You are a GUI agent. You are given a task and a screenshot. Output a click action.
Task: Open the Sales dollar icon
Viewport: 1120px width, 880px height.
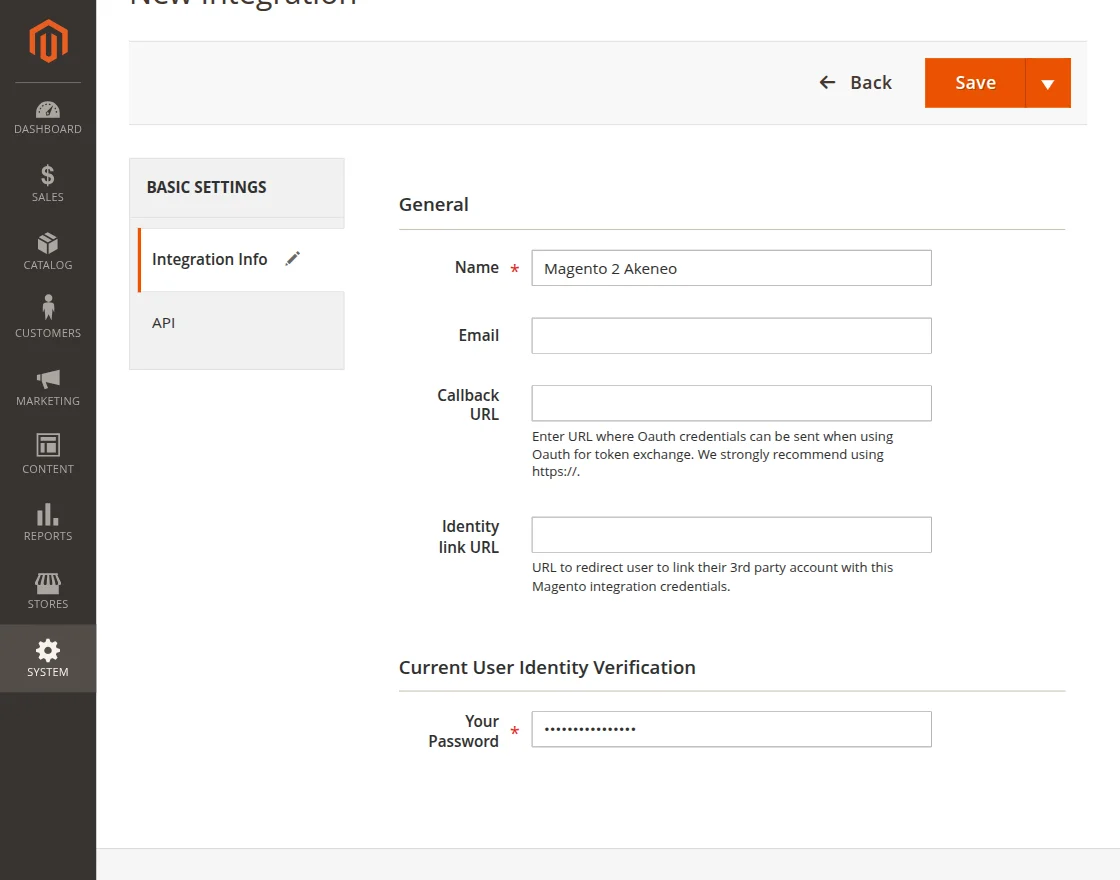48,176
